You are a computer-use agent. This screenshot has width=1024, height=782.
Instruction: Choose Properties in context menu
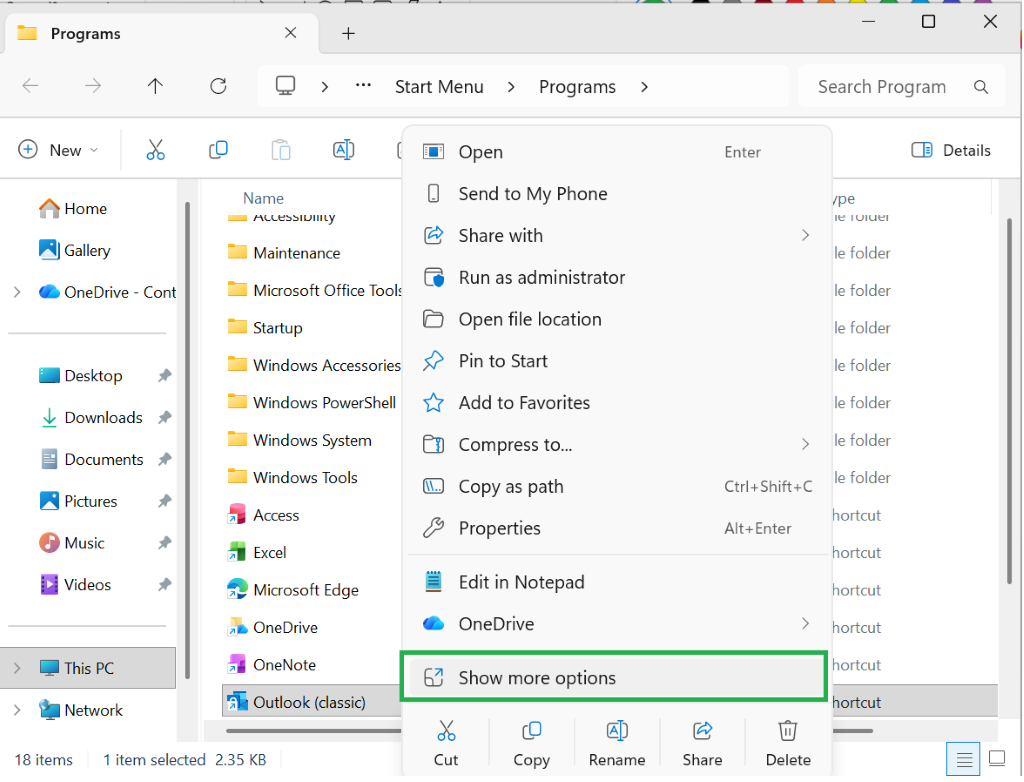[x=616, y=528]
